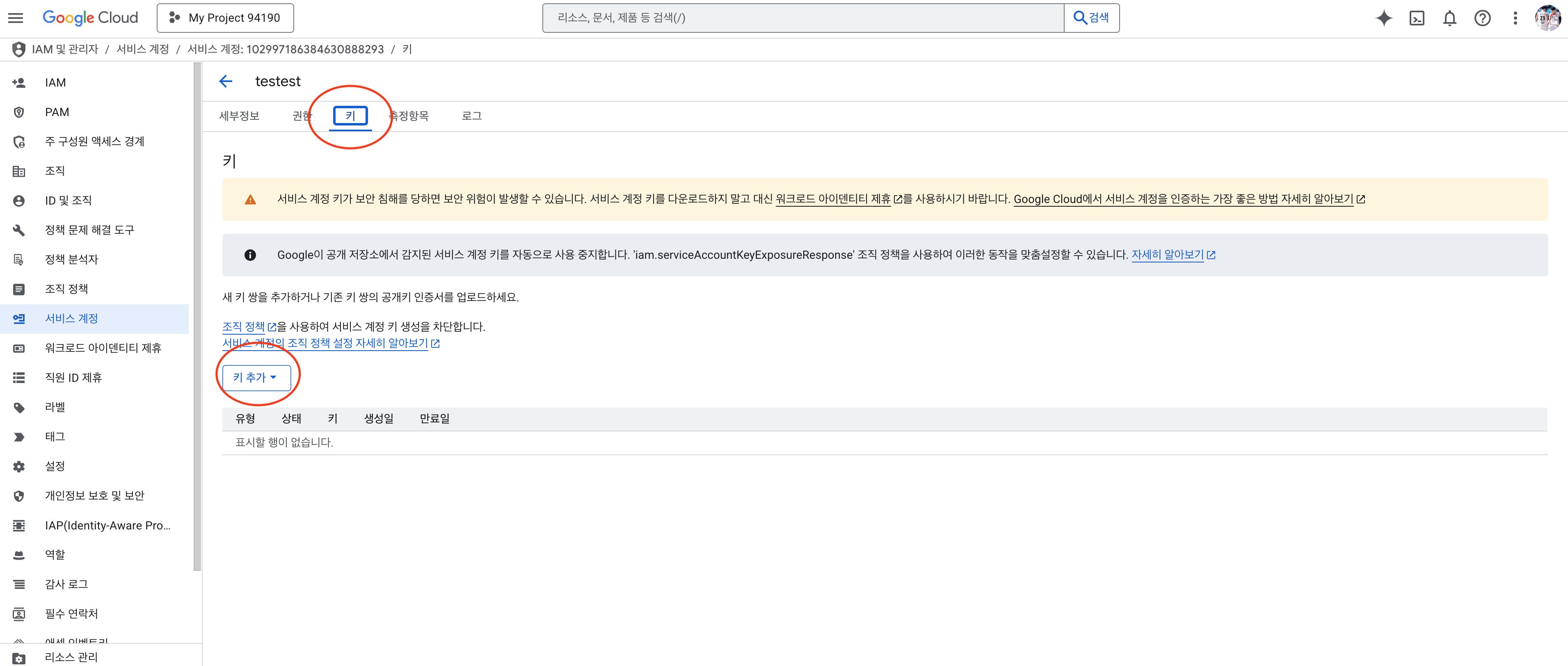Viewport: 1568px width, 666px height.
Task: Click the sidebar vertical scrollbar
Action: point(197,316)
